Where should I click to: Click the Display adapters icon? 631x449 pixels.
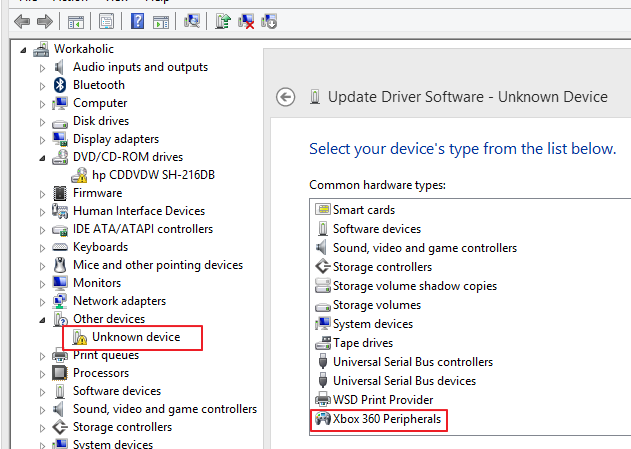coord(60,139)
